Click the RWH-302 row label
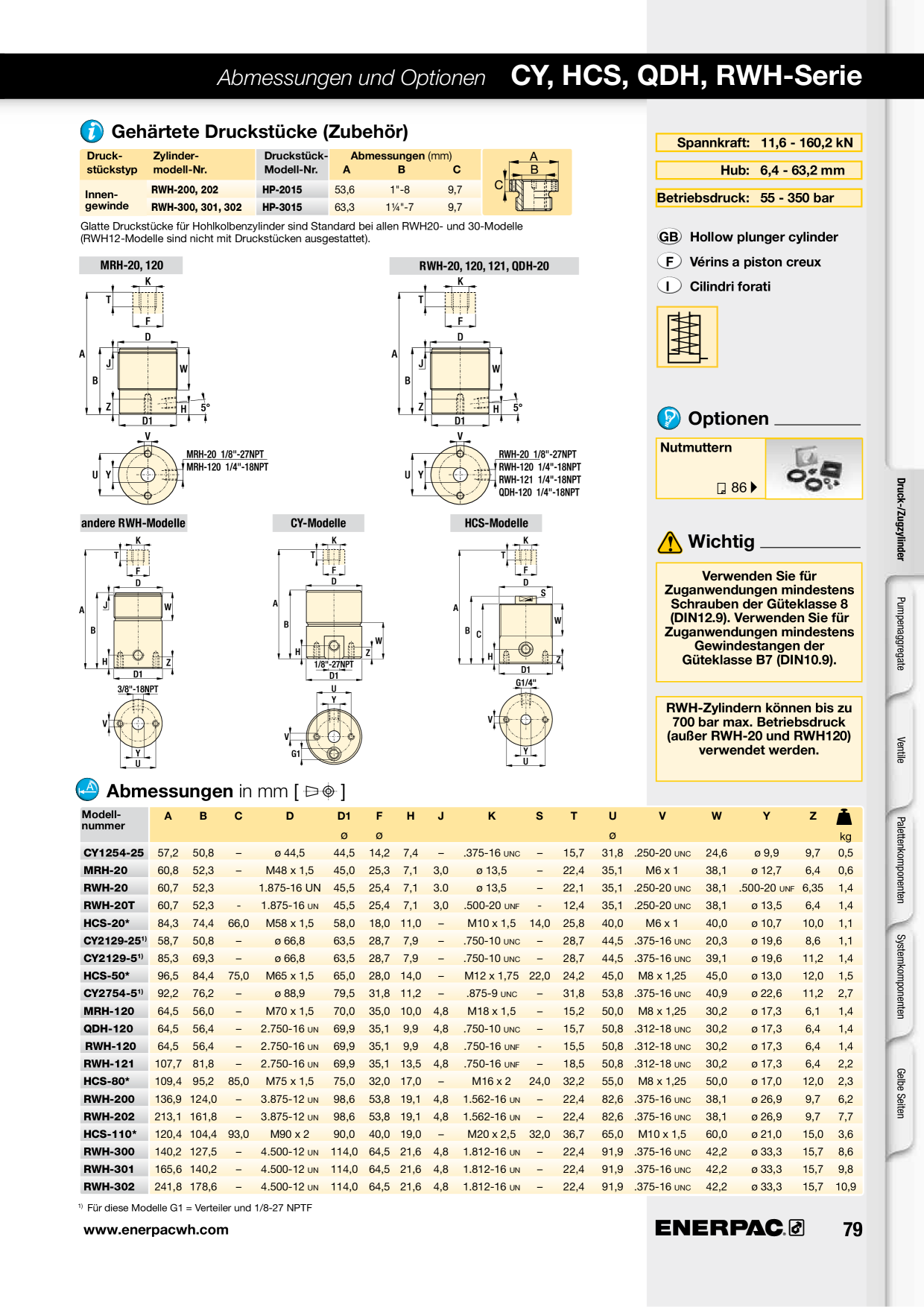 point(109,1186)
